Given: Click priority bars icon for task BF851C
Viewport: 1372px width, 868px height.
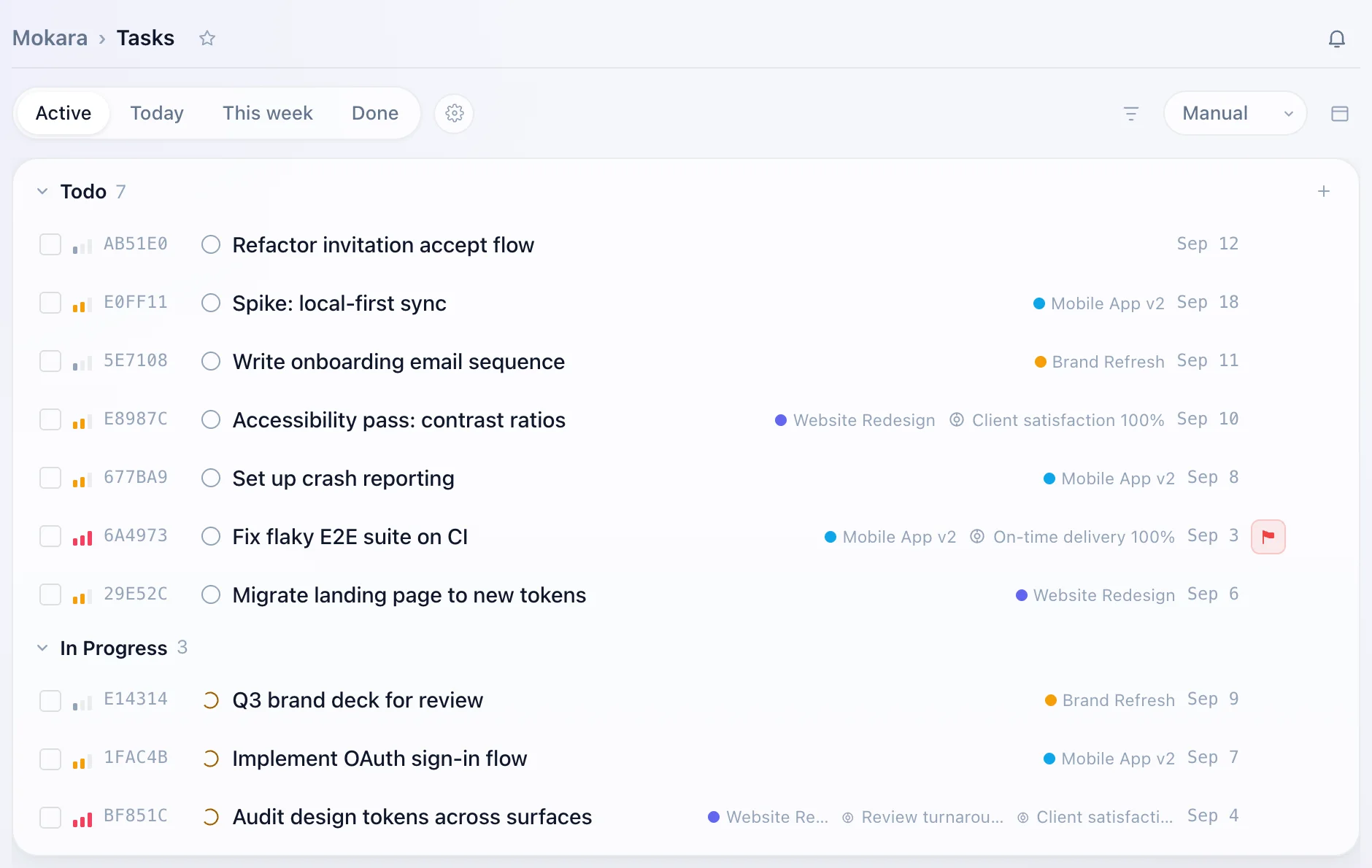Looking at the screenshot, I should point(82,818).
